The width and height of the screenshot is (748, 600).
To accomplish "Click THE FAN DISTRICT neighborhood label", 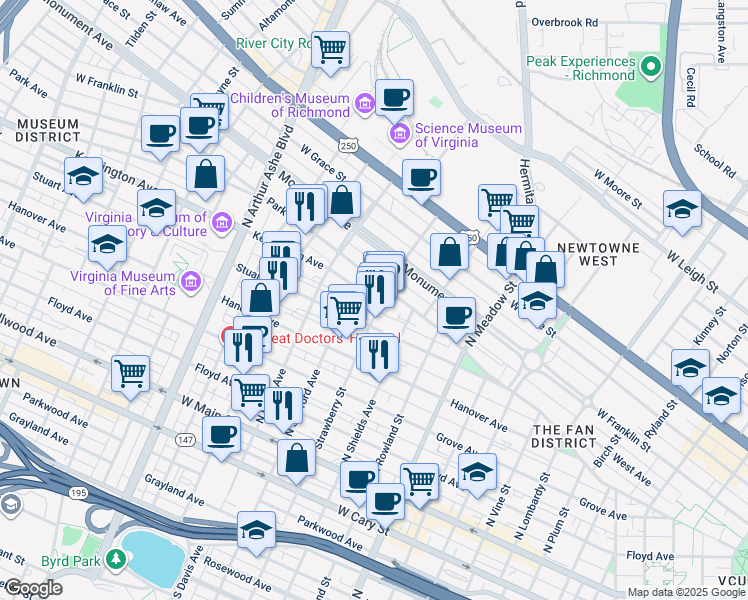I will click(x=563, y=436).
